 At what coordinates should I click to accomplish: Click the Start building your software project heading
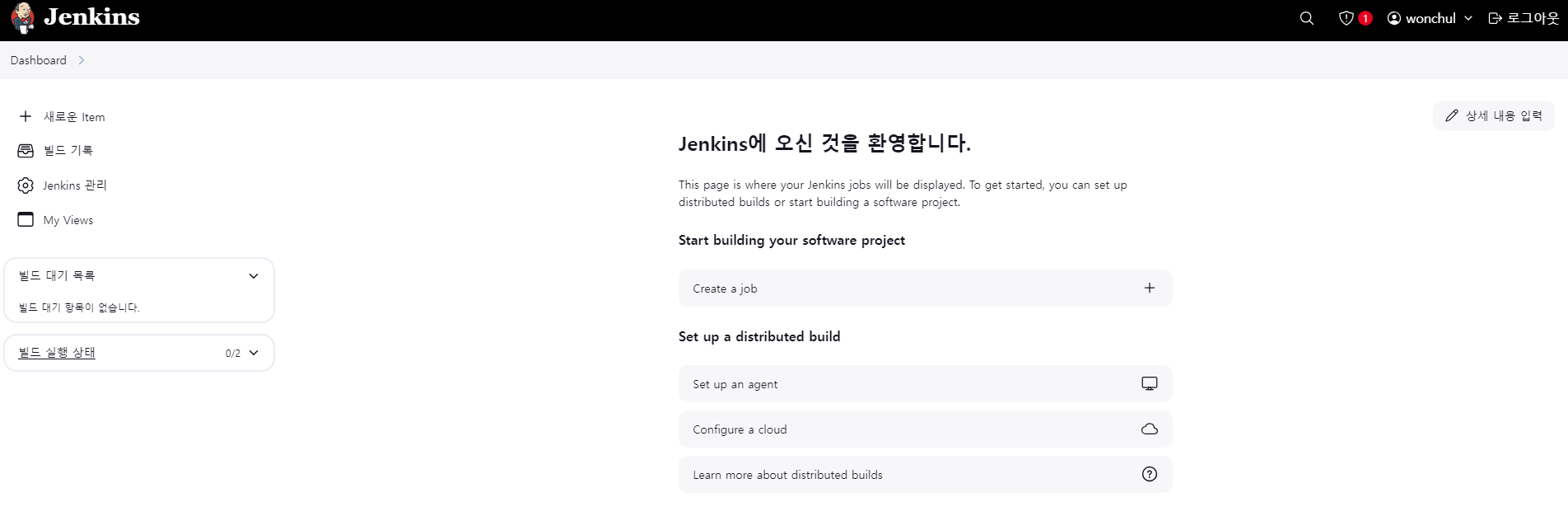tap(791, 240)
